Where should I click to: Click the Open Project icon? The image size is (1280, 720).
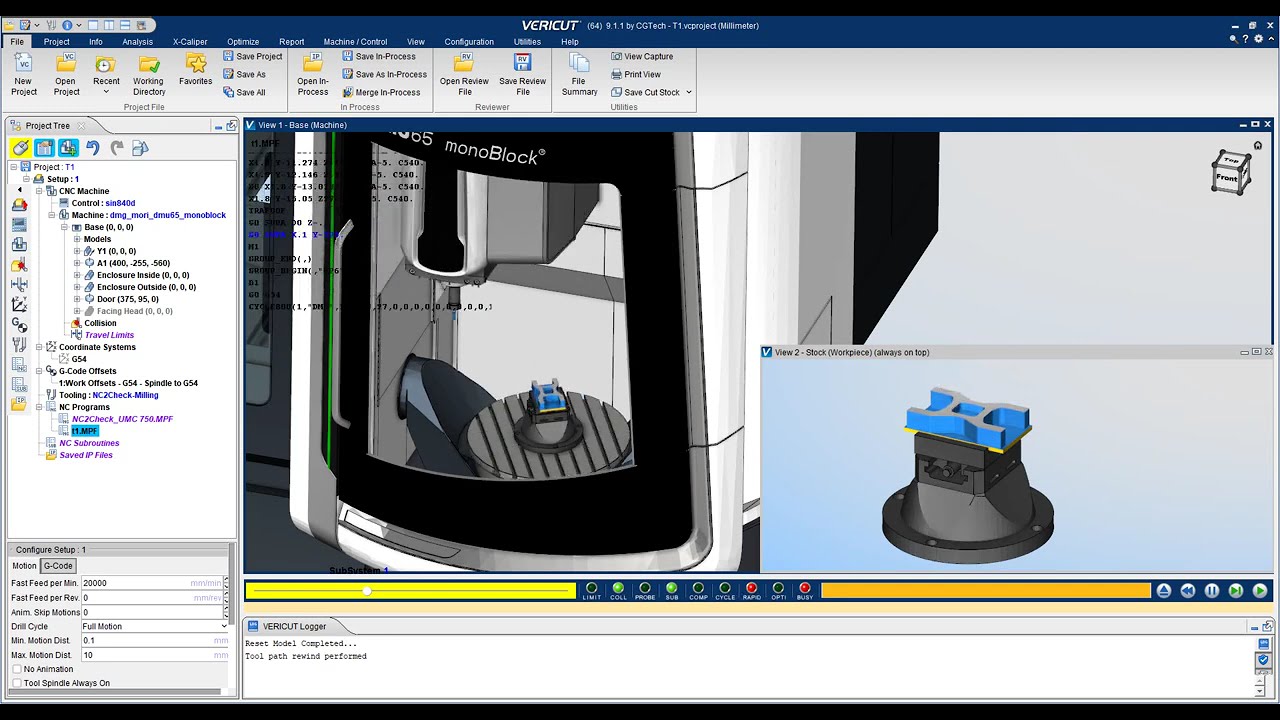[x=66, y=65]
